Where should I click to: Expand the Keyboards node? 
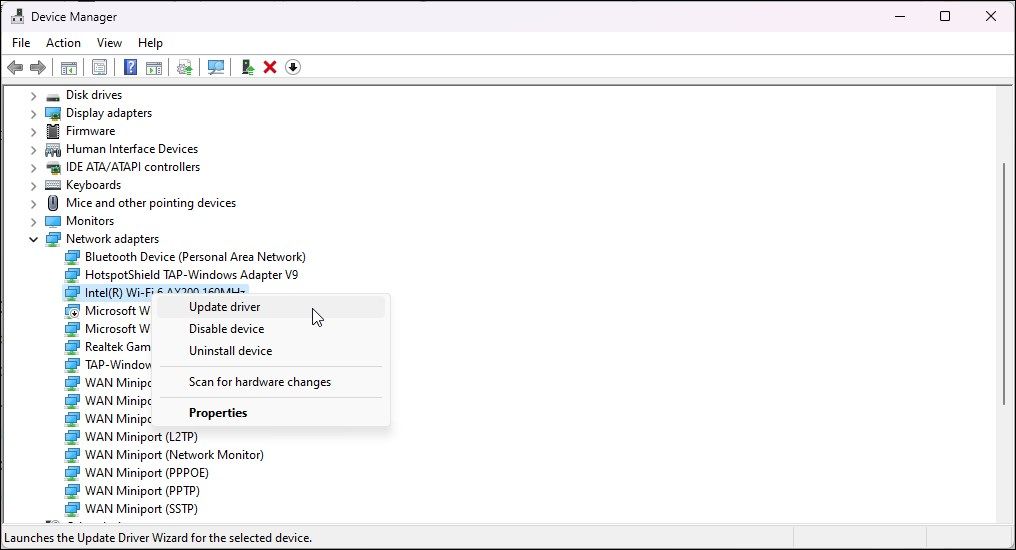click(33, 185)
